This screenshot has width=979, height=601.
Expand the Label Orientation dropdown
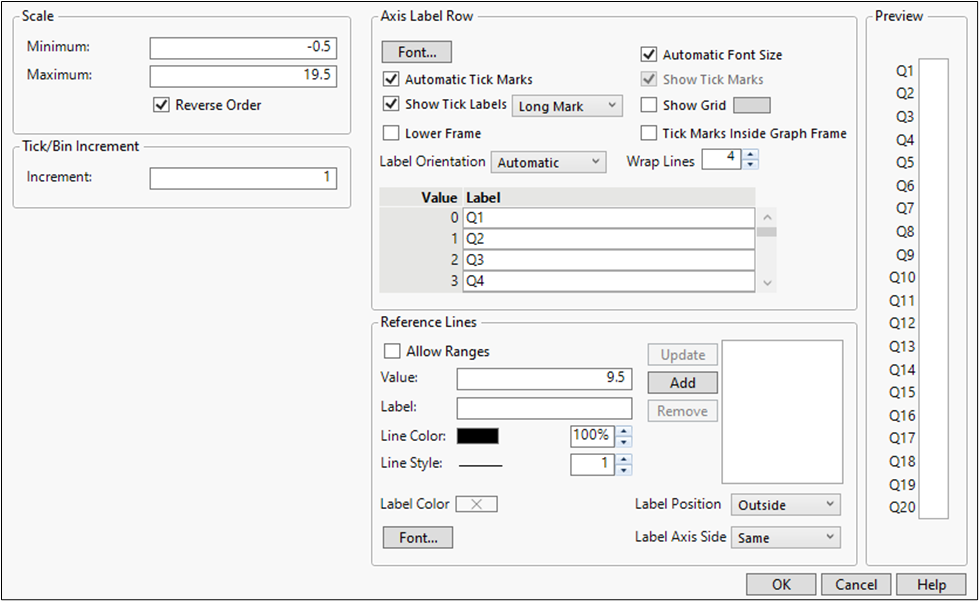pos(548,162)
